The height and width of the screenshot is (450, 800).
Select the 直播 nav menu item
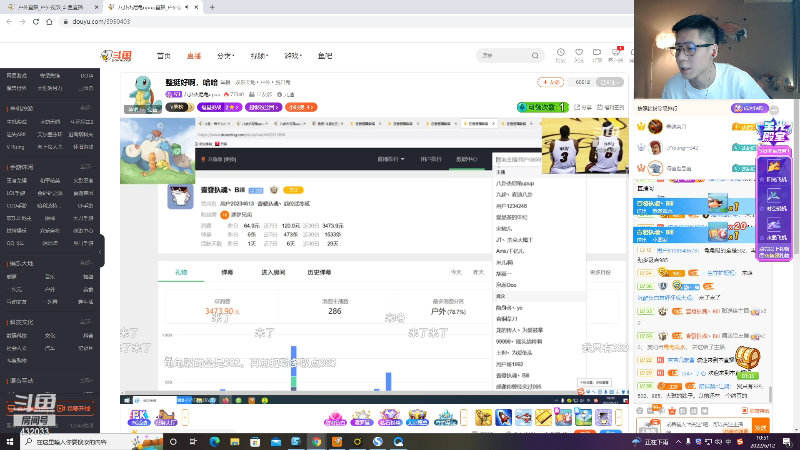(193, 56)
